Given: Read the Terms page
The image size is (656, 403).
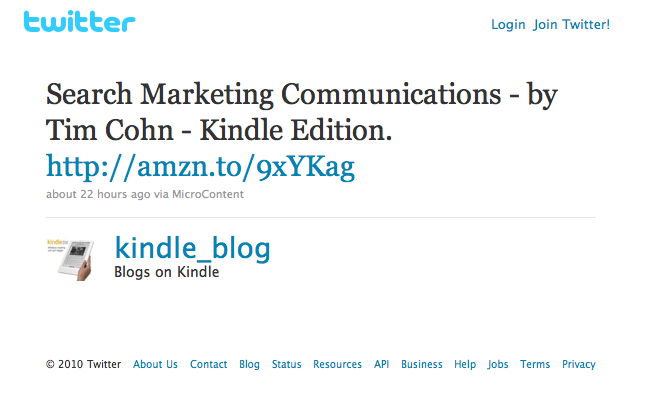Looking at the screenshot, I should click(535, 365).
